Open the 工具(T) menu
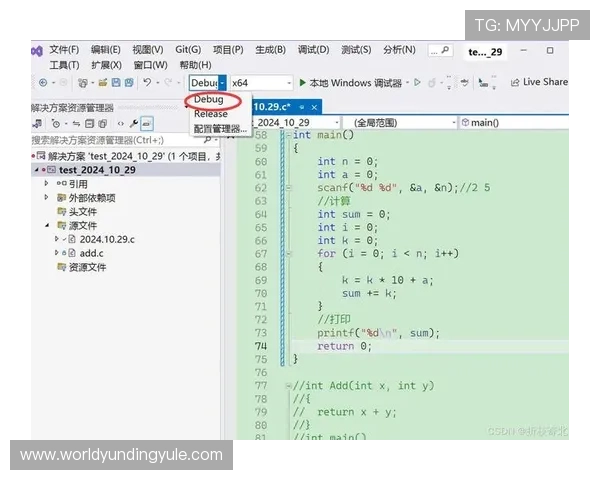Viewport: 600px width, 480px height. point(64,65)
